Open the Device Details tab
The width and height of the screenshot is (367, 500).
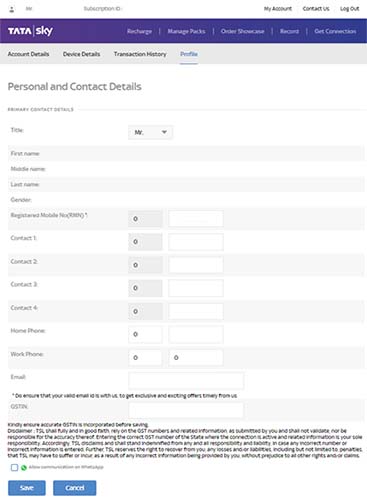coord(81,54)
